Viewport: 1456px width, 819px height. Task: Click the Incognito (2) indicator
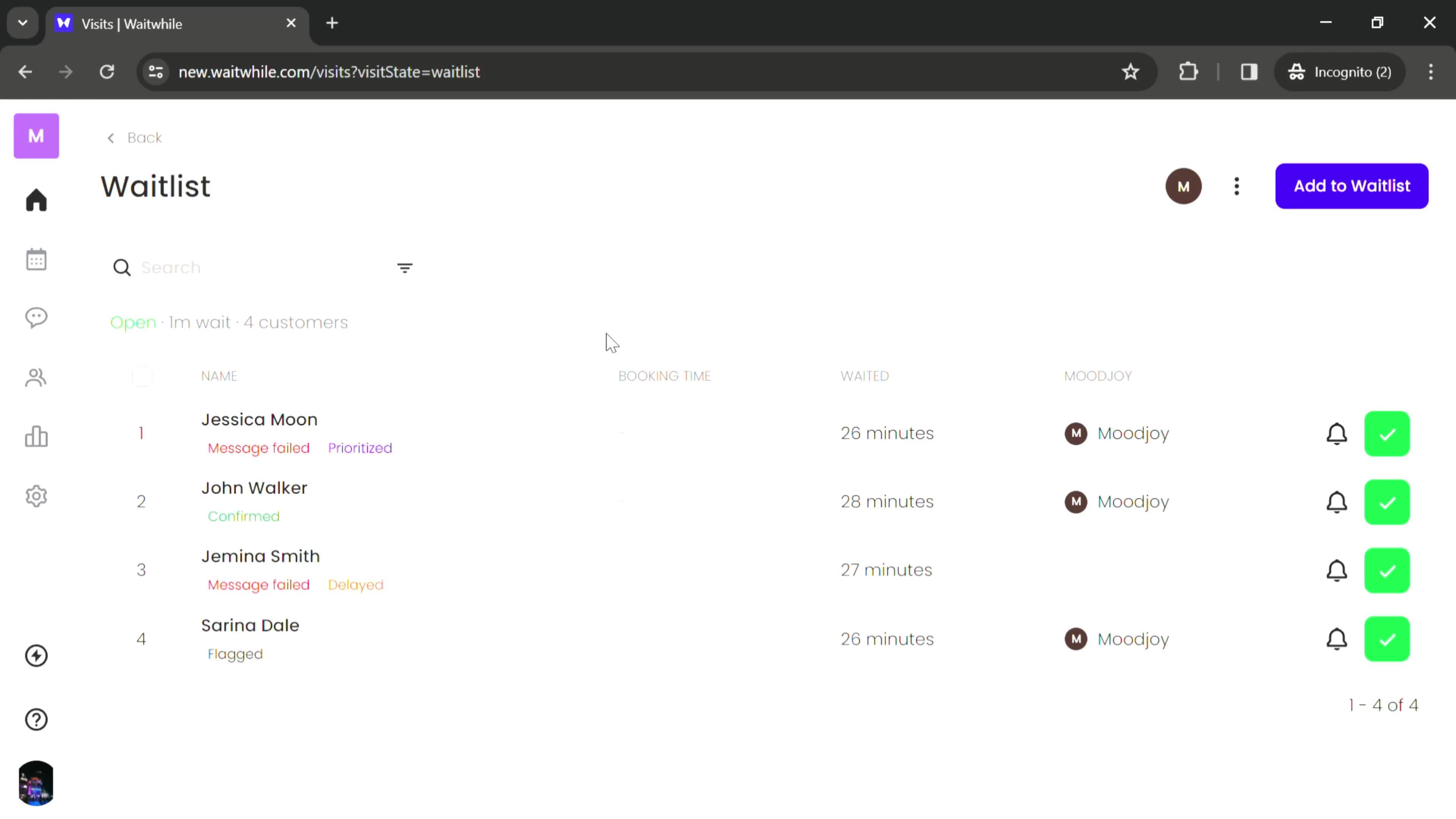tap(1340, 72)
